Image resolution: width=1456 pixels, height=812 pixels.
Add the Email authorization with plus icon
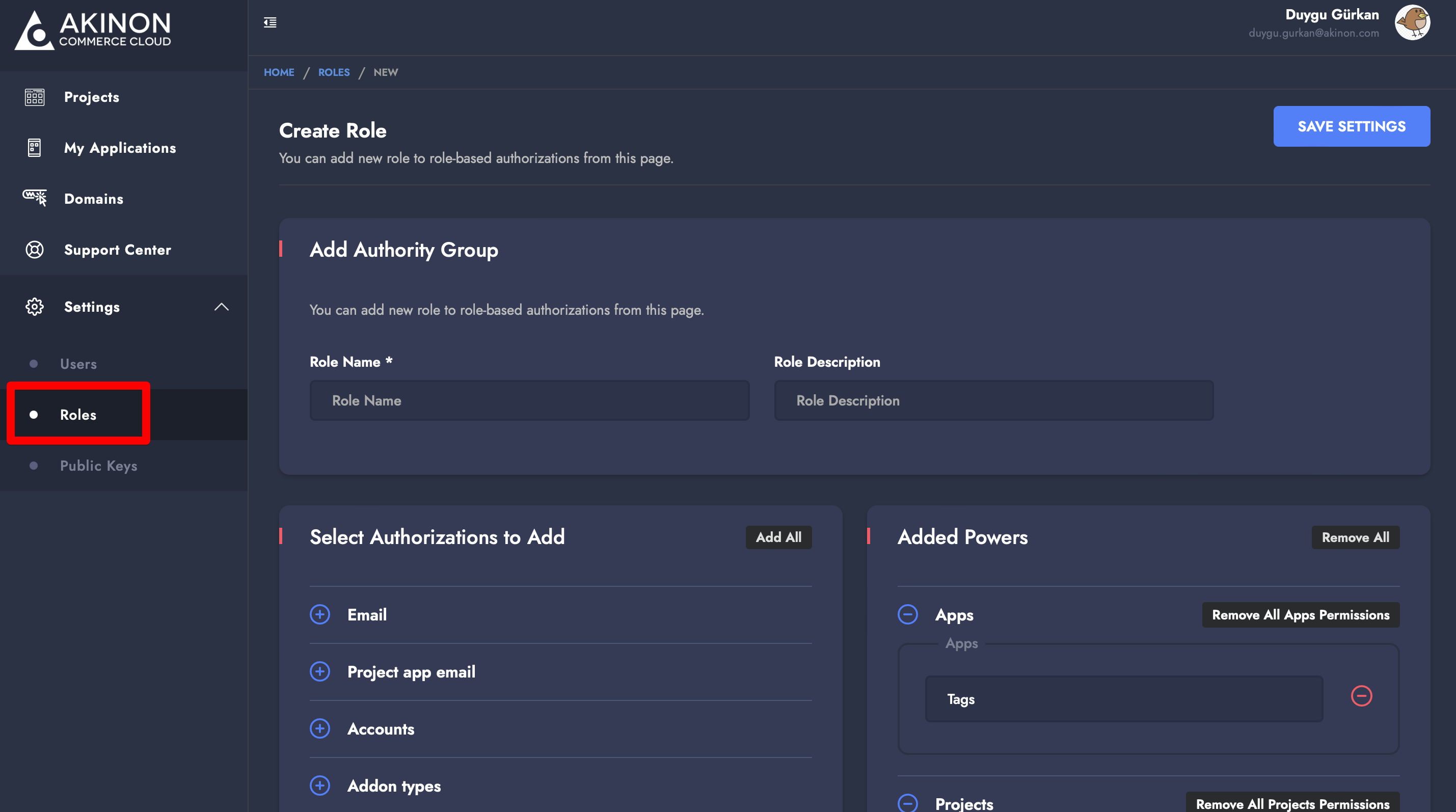(x=320, y=615)
